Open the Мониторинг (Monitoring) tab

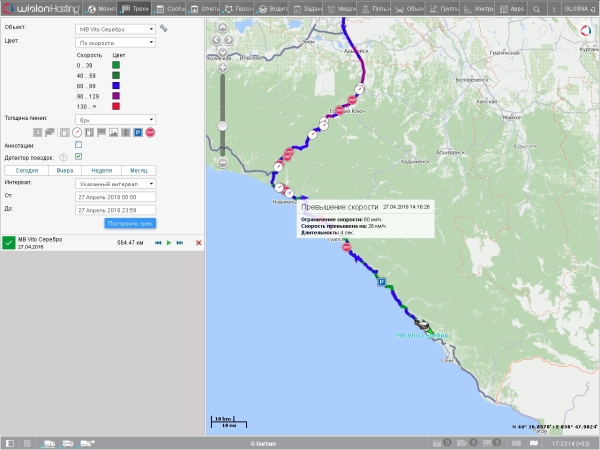coord(101,8)
